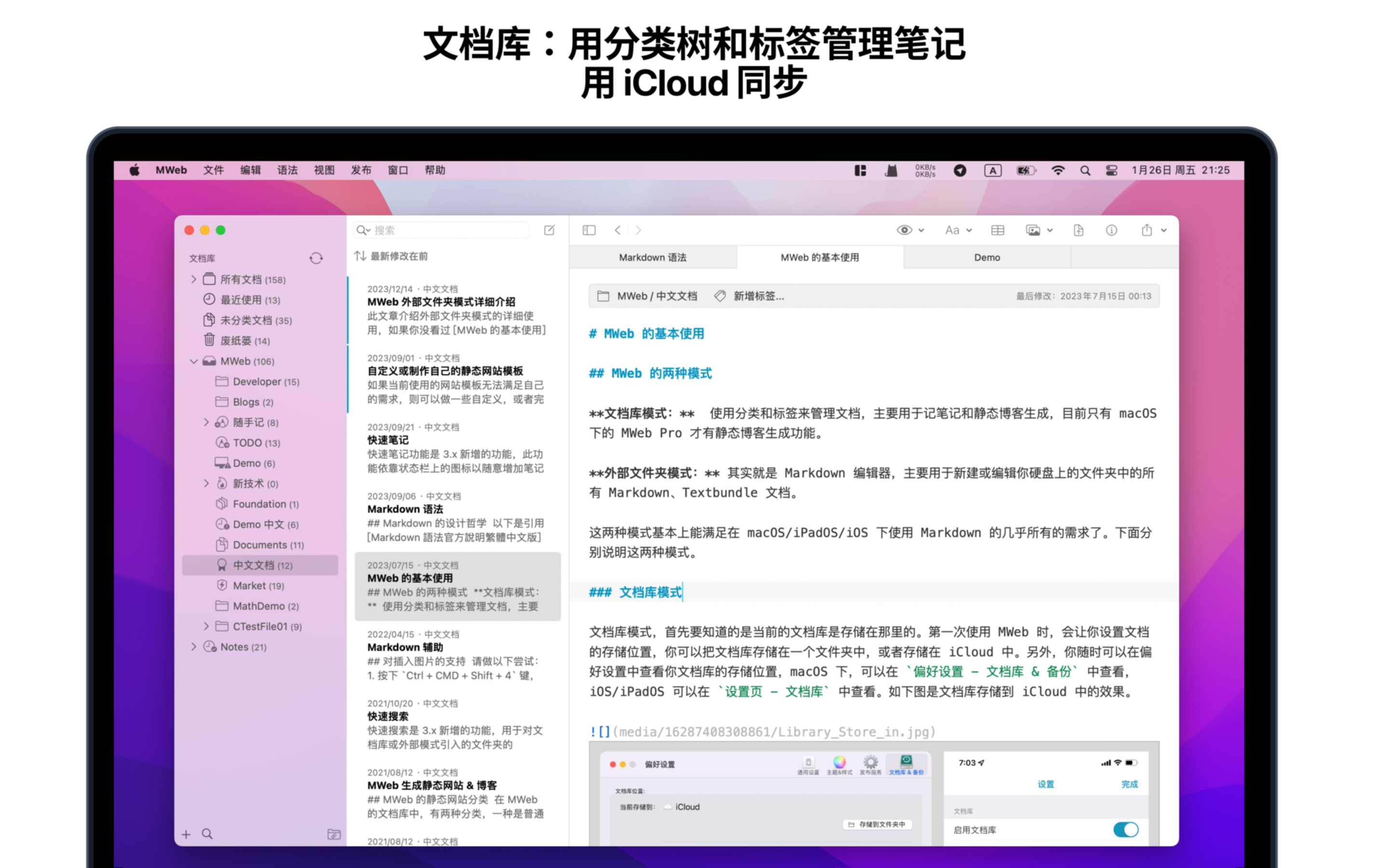Image resolution: width=1389 pixels, height=868 pixels.
Task: Expand the Notes category
Action: pyautogui.click(x=193, y=646)
